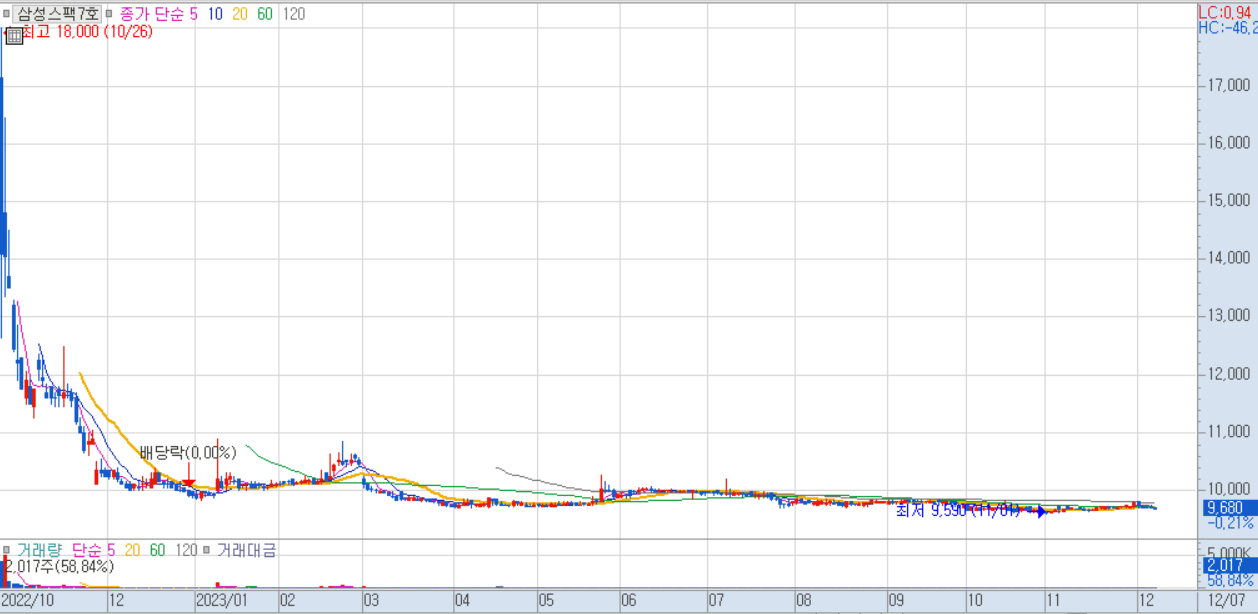Select the 거래대금 trading value label
This screenshot has width=1258, height=614.
point(246,550)
